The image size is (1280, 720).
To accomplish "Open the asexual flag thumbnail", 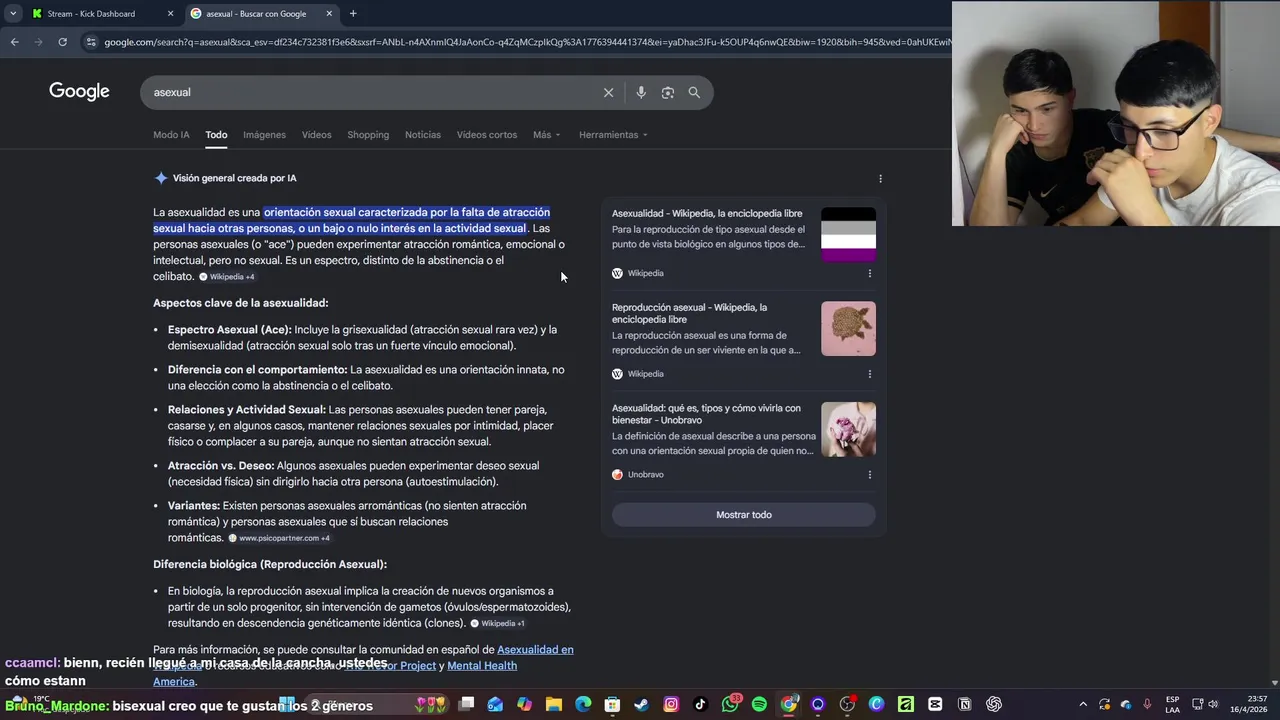I will [848, 234].
